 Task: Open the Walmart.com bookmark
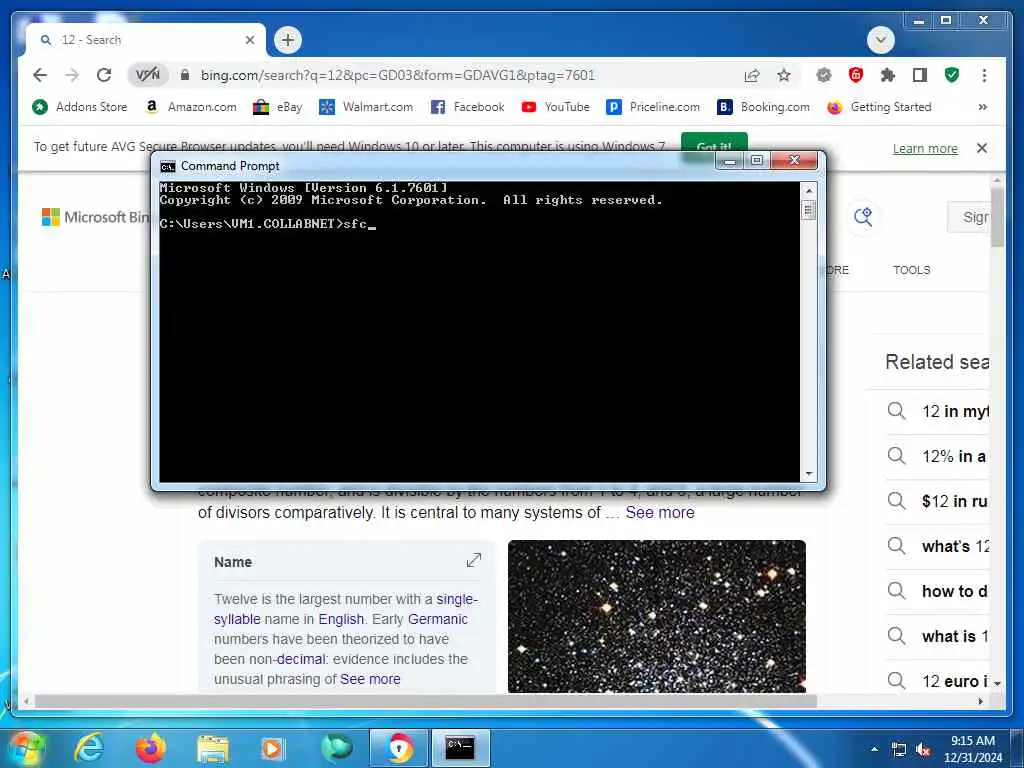[366, 107]
